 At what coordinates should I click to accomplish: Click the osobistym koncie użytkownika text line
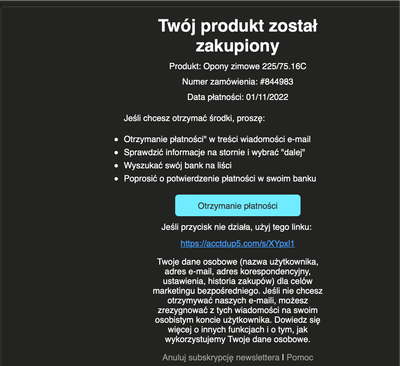pos(237,320)
